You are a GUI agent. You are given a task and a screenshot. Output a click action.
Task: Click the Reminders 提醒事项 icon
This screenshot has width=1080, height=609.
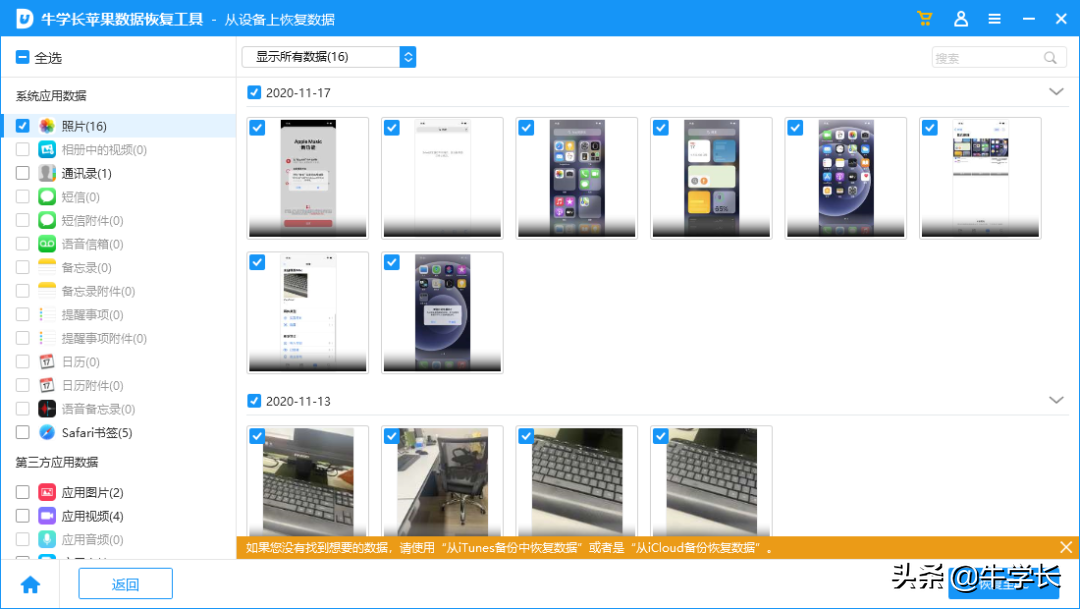pyautogui.click(x=47, y=314)
